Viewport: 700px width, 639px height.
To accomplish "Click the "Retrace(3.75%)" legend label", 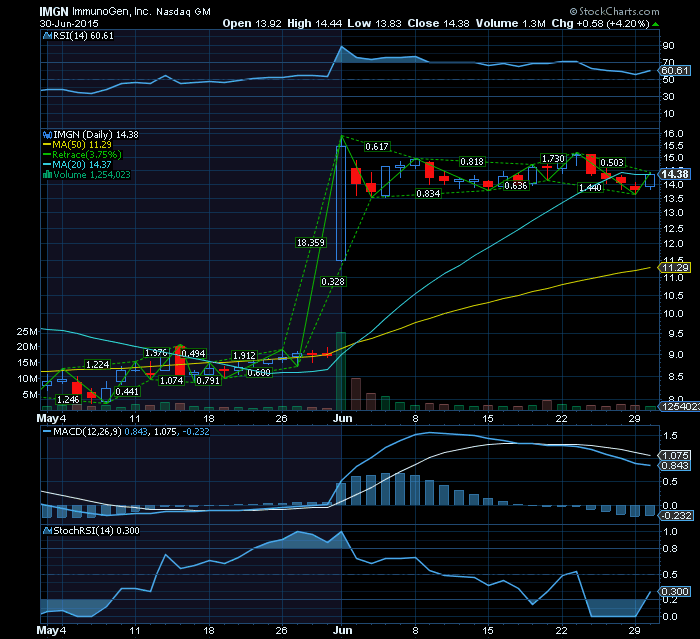I will pos(87,155).
